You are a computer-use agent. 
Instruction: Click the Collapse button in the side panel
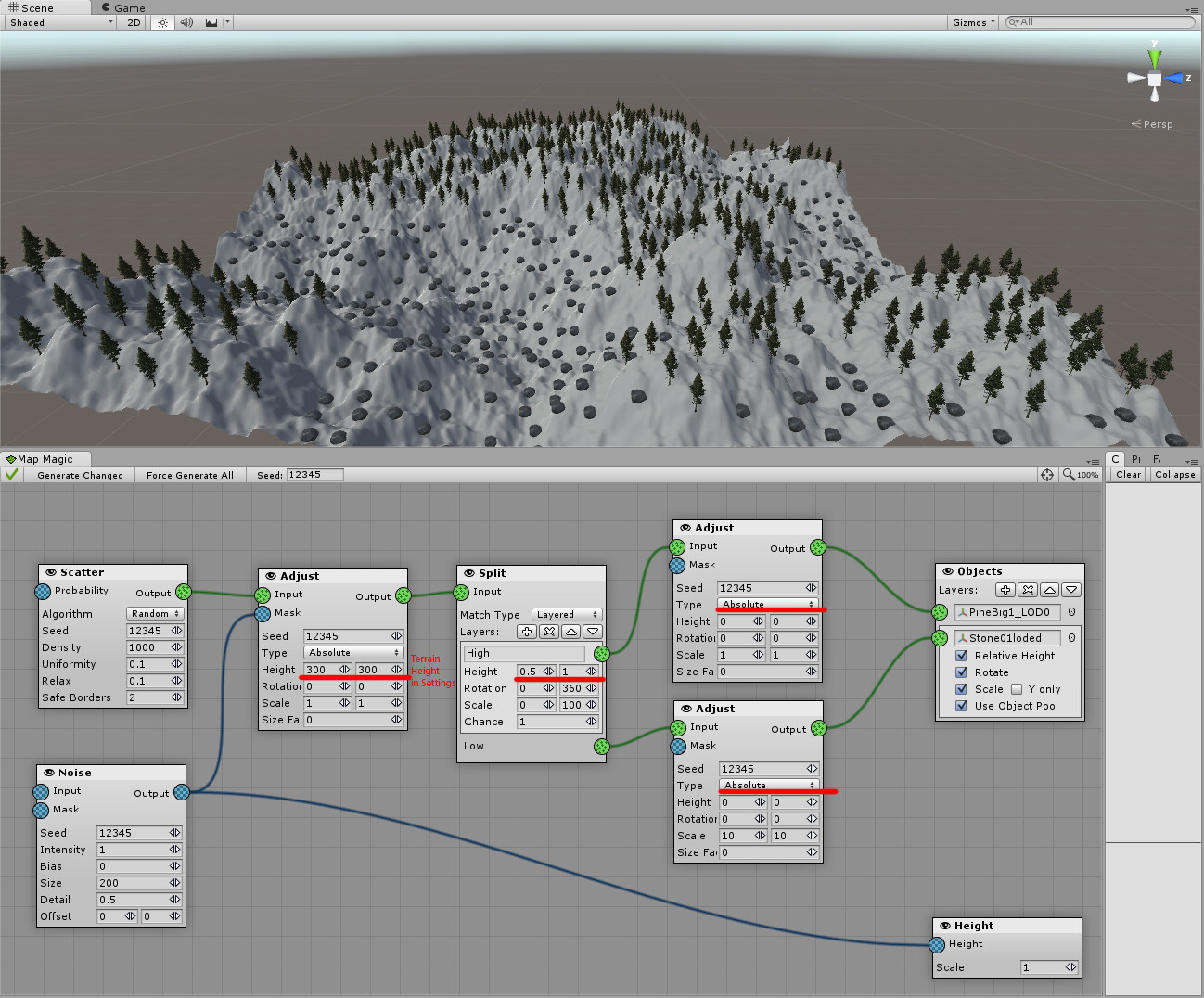pyautogui.click(x=1173, y=474)
